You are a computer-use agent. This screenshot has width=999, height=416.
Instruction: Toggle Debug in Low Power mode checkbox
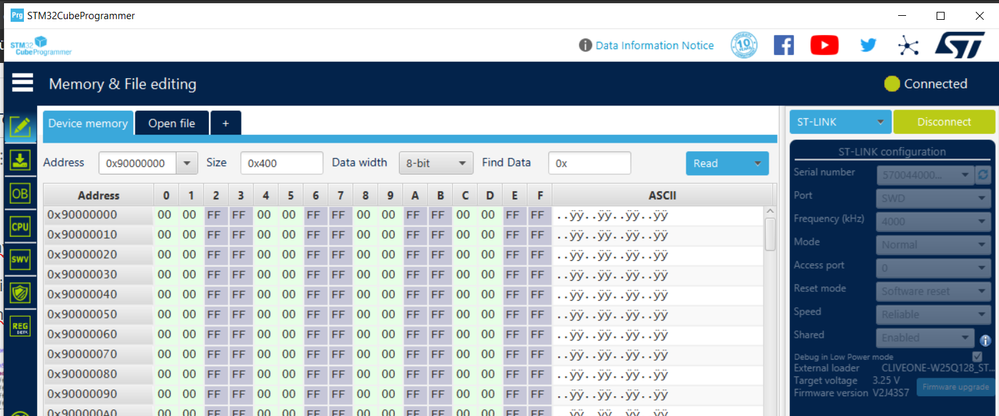tap(977, 356)
